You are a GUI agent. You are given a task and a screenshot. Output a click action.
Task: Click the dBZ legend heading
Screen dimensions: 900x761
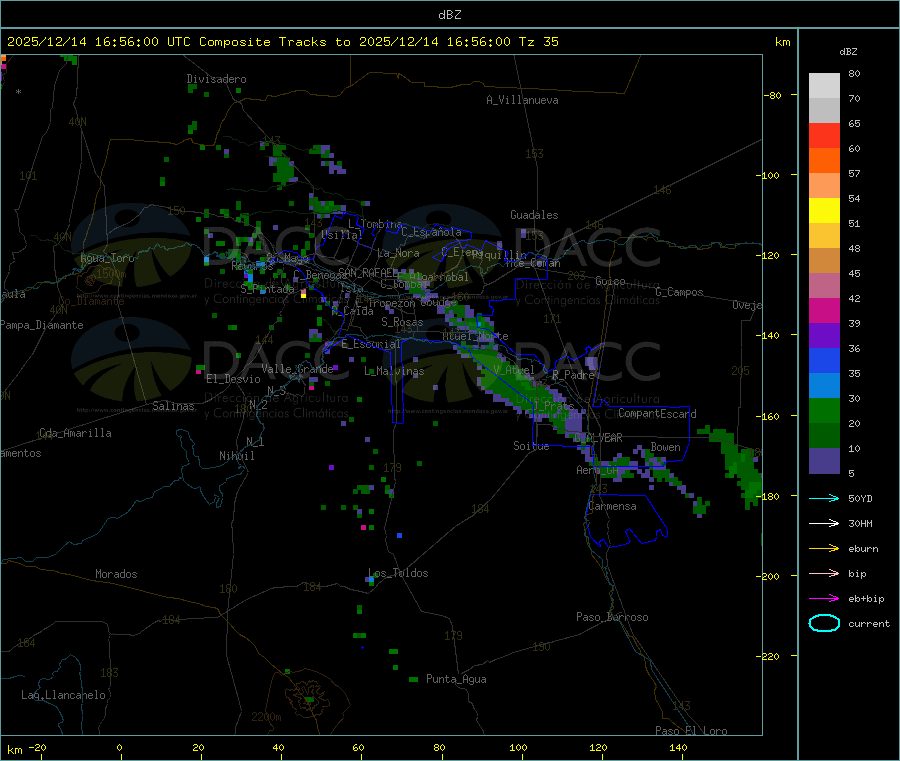(848, 52)
